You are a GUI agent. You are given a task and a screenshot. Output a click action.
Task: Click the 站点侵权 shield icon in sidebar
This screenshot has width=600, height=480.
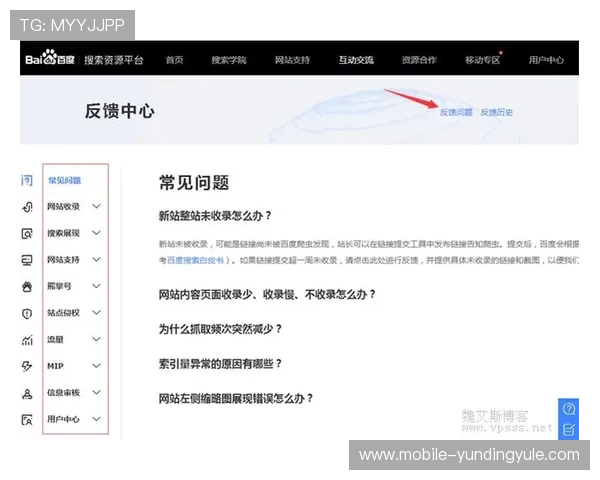tap(27, 313)
